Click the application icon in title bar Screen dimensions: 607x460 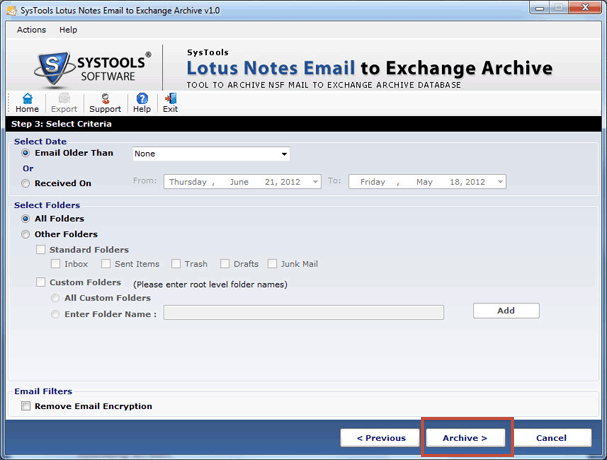(11, 10)
